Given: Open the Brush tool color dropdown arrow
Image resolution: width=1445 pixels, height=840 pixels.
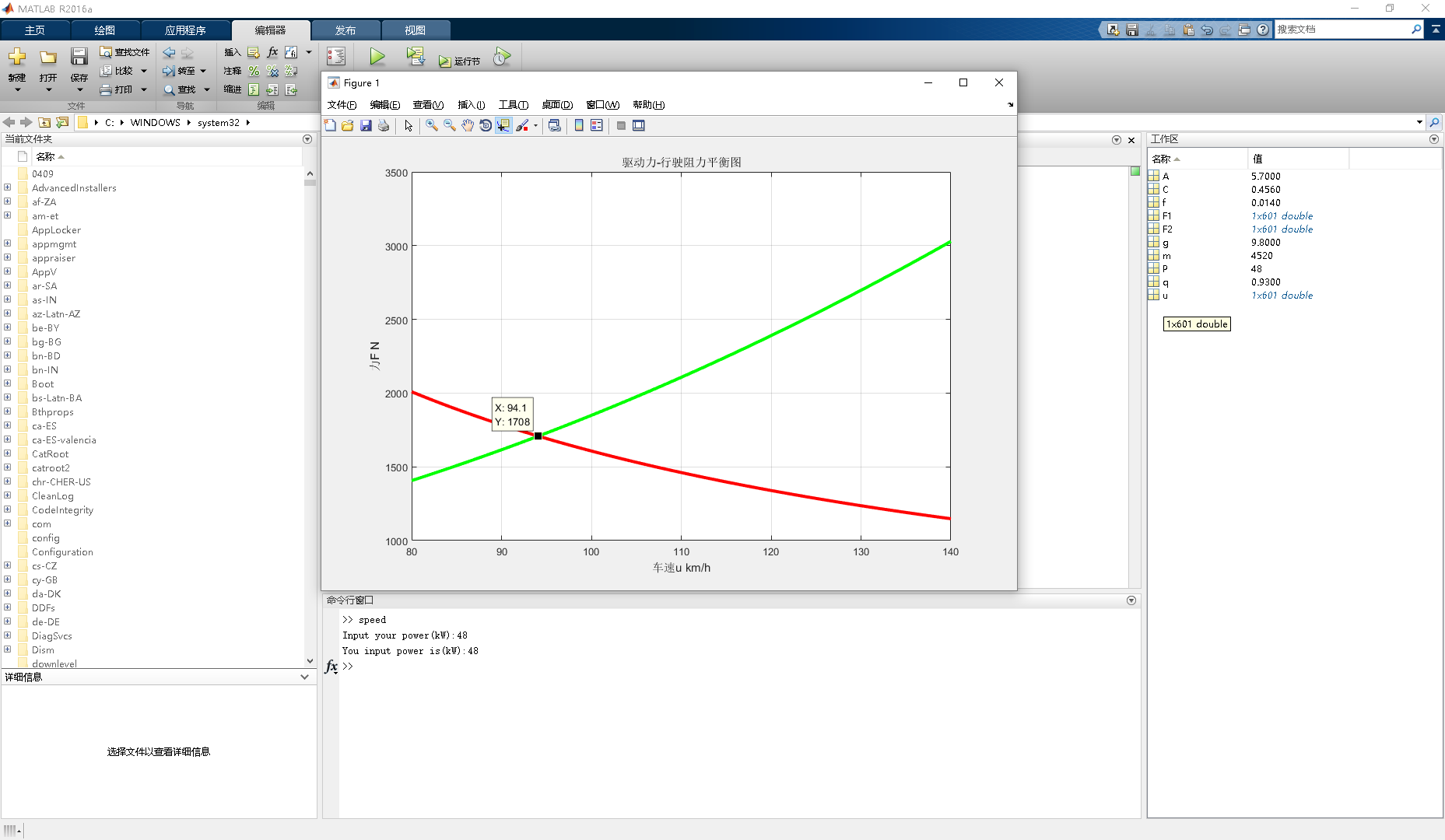Looking at the screenshot, I should [535, 126].
